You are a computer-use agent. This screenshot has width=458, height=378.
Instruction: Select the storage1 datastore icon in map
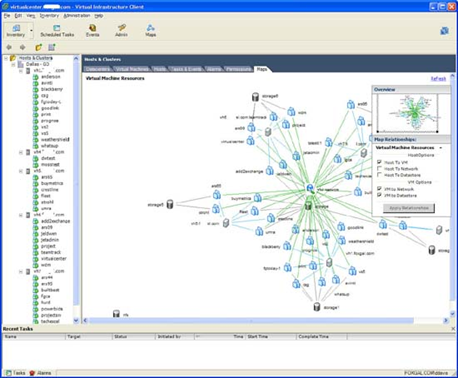pyautogui.click(x=317, y=307)
